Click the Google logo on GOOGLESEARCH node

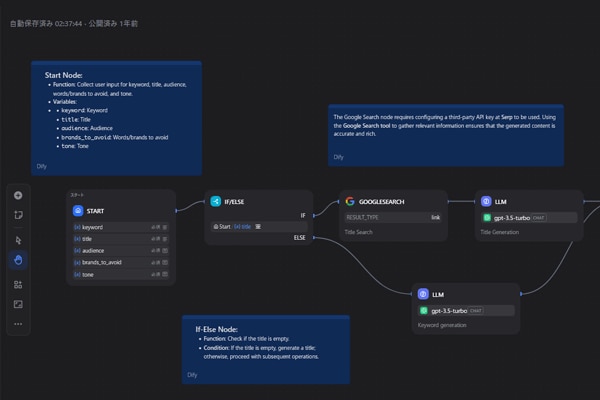(x=349, y=201)
